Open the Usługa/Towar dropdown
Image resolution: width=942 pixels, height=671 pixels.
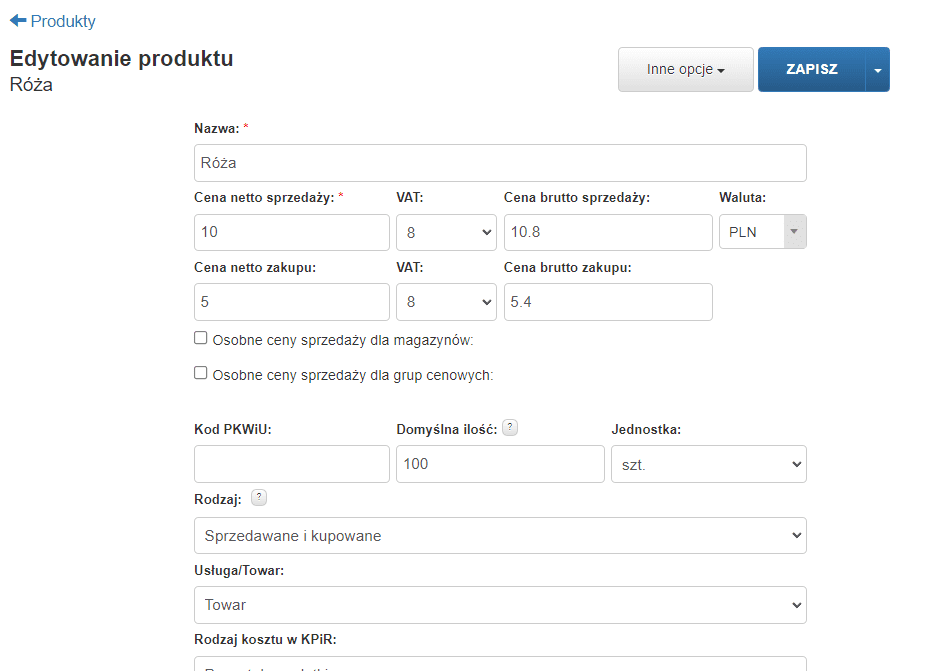pyautogui.click(x=500, y=605)
